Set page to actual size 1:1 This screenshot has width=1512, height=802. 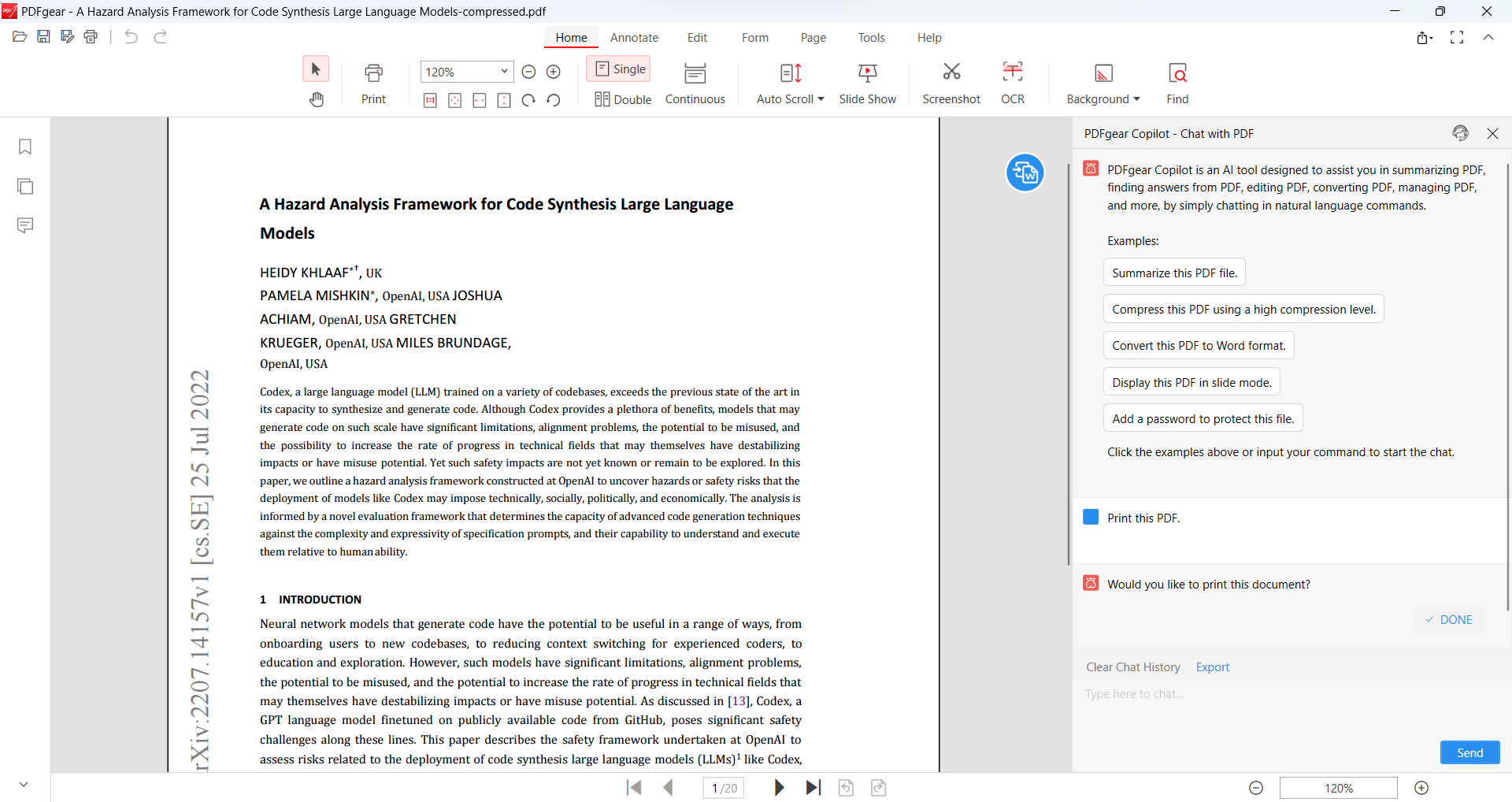pyautogui.click(x=430, y=101)
